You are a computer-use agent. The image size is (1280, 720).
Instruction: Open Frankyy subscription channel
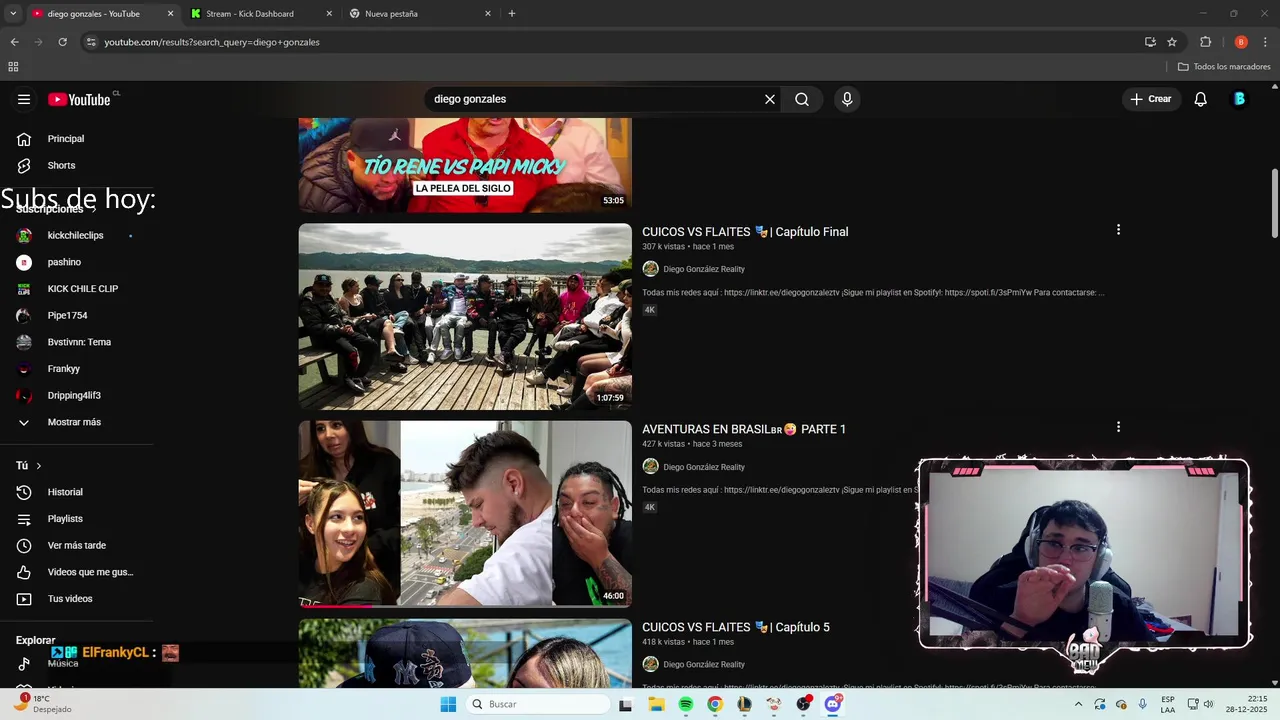[63, 369]
